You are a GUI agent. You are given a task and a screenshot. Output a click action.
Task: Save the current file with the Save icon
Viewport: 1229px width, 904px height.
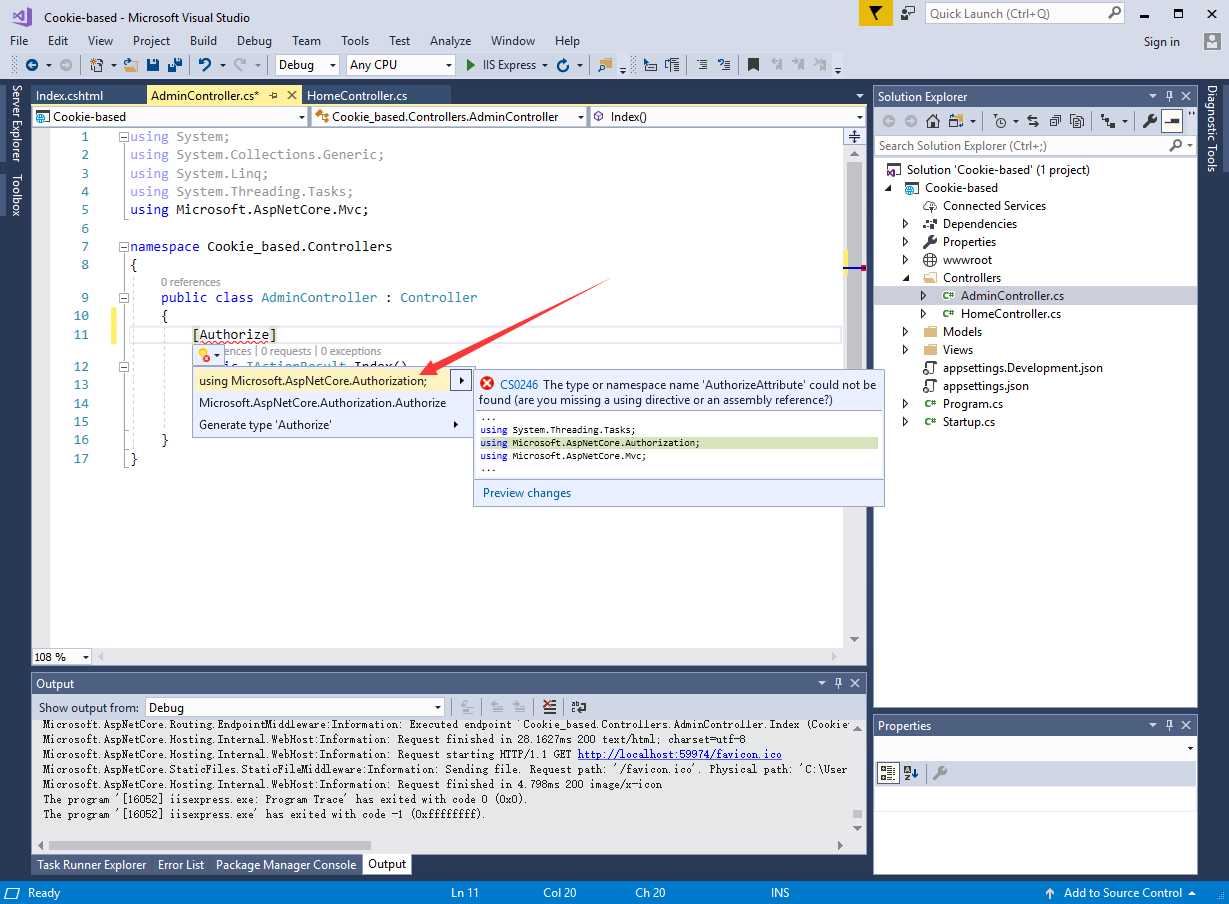click(153, 65)
